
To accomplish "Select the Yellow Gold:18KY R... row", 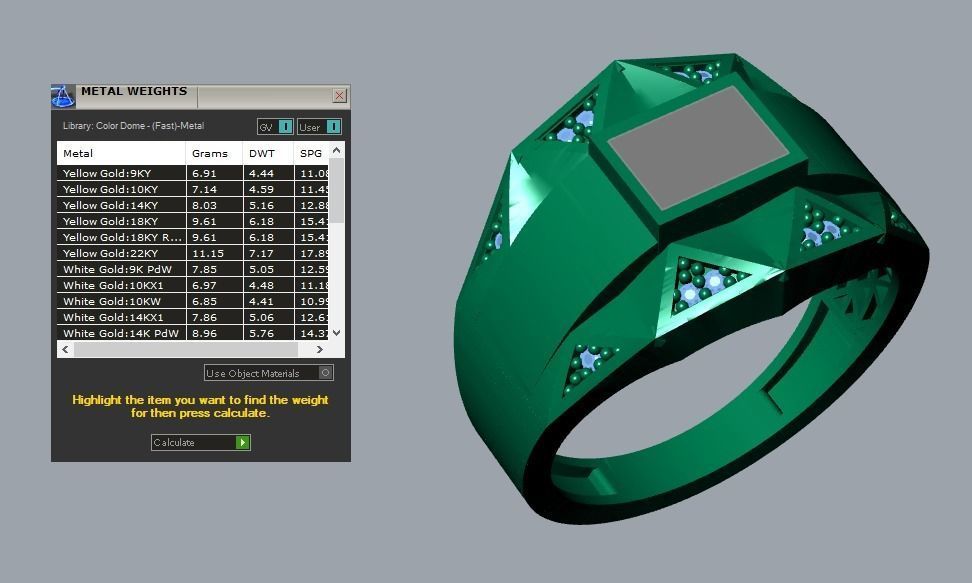I will [x=193, y=238].
